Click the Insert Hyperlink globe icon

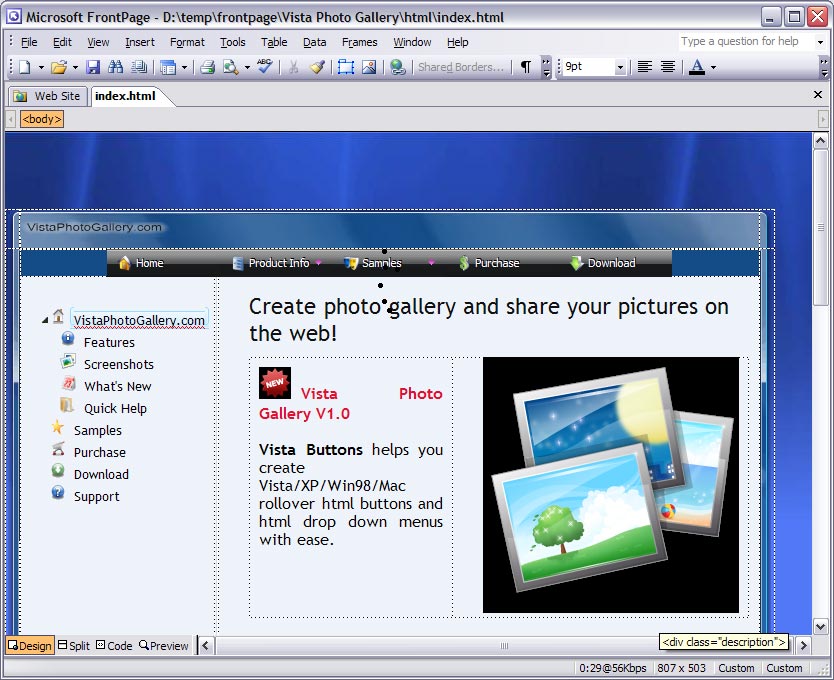point(397,67)
